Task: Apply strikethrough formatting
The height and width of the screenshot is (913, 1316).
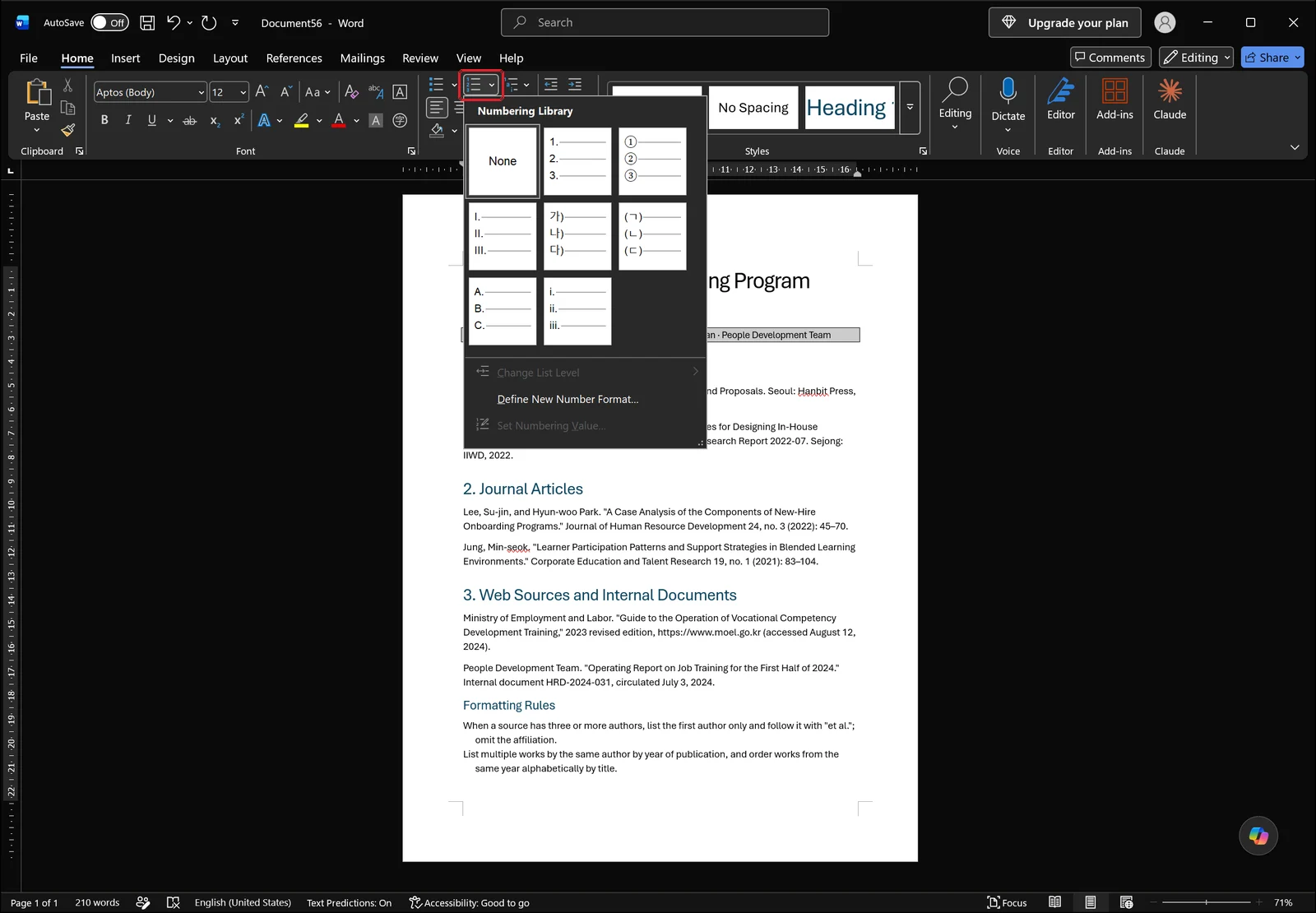Action: (x=189, y=120)
